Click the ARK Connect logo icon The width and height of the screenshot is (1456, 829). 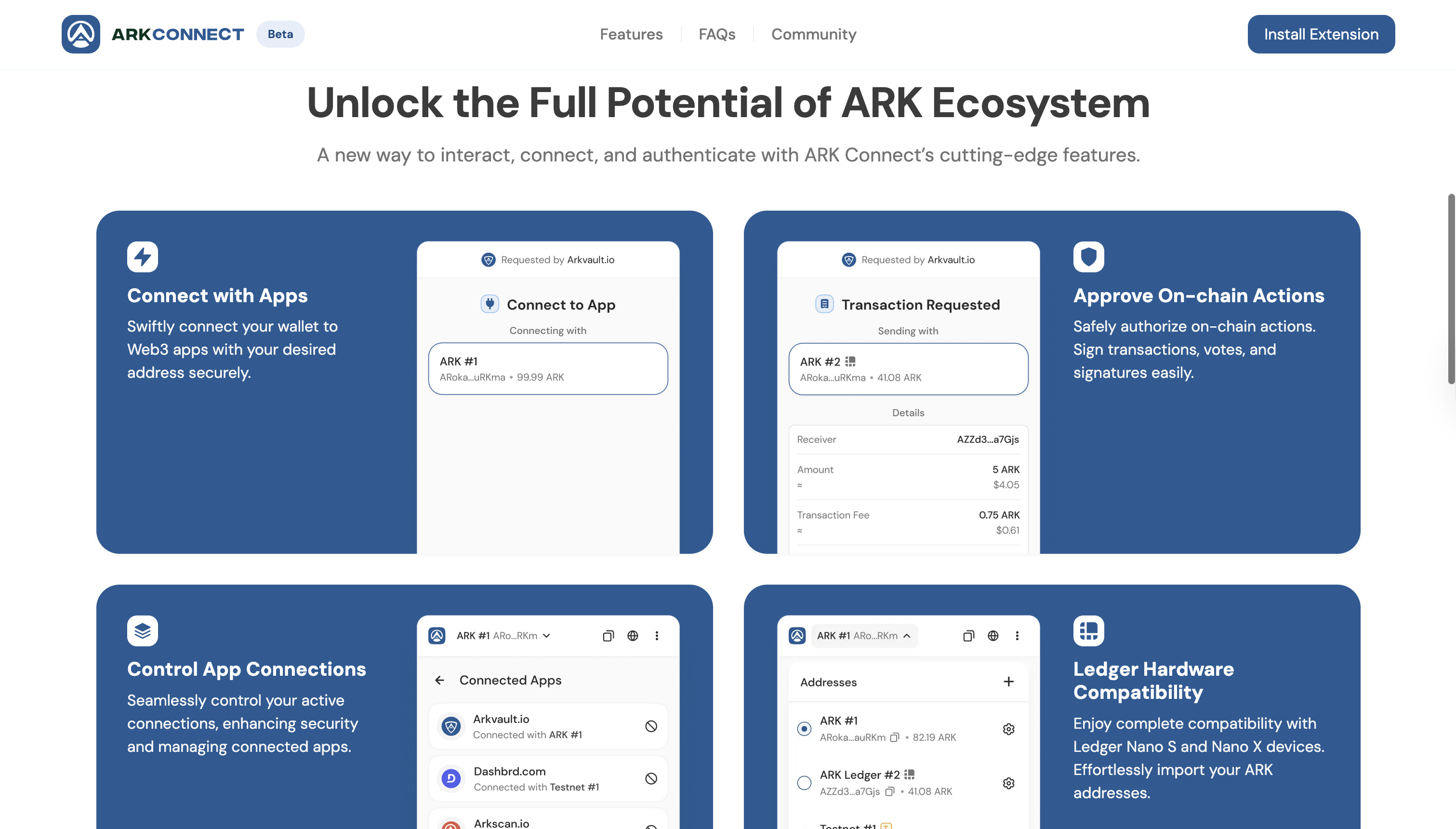81,34
